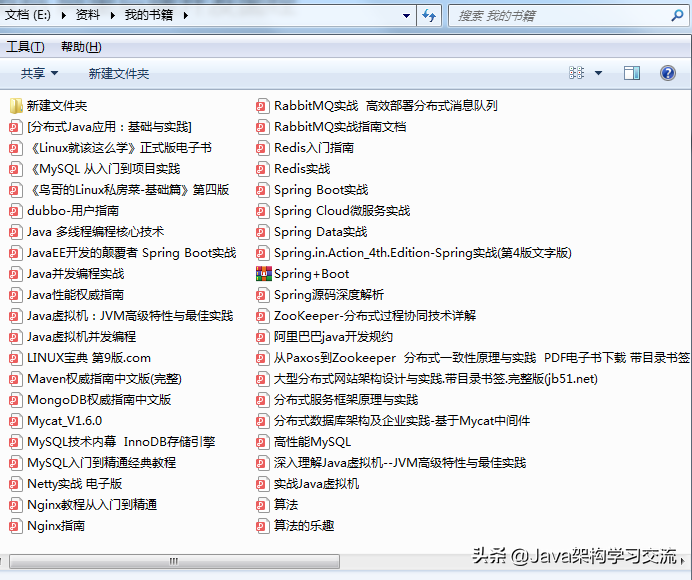The image size is (692, 580).
Task: Click PDF icon of 实战Java虚拟机
Action: coord(262,484)
